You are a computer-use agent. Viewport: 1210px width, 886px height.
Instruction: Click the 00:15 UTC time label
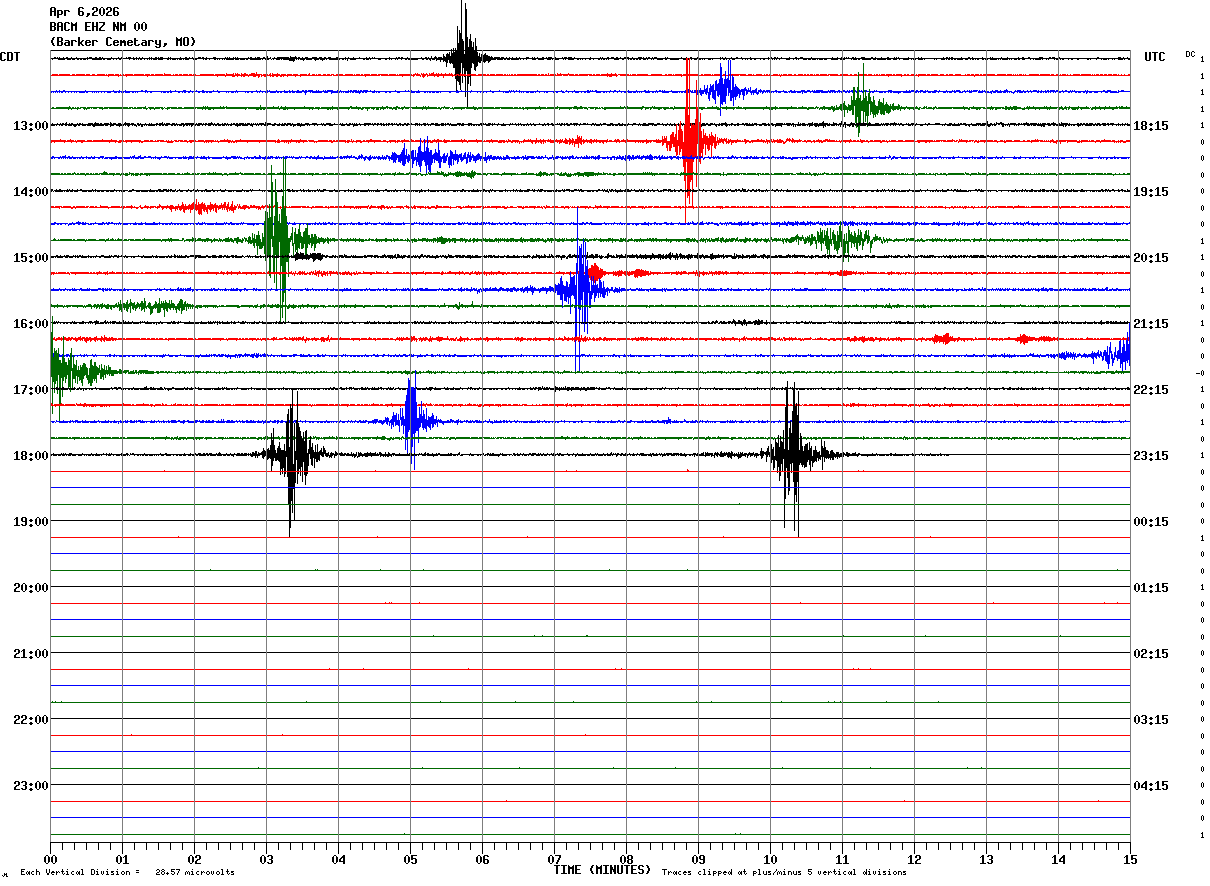click(1152, 522)
